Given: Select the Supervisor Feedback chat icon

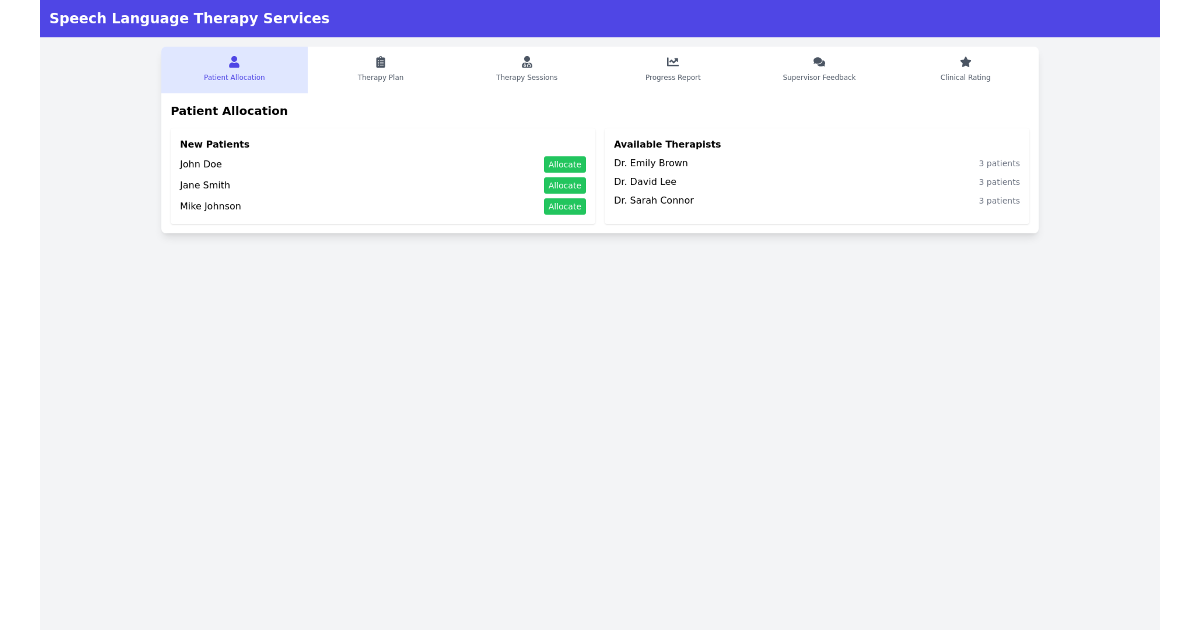Looking at the screenshot, I should click(818, 62).
